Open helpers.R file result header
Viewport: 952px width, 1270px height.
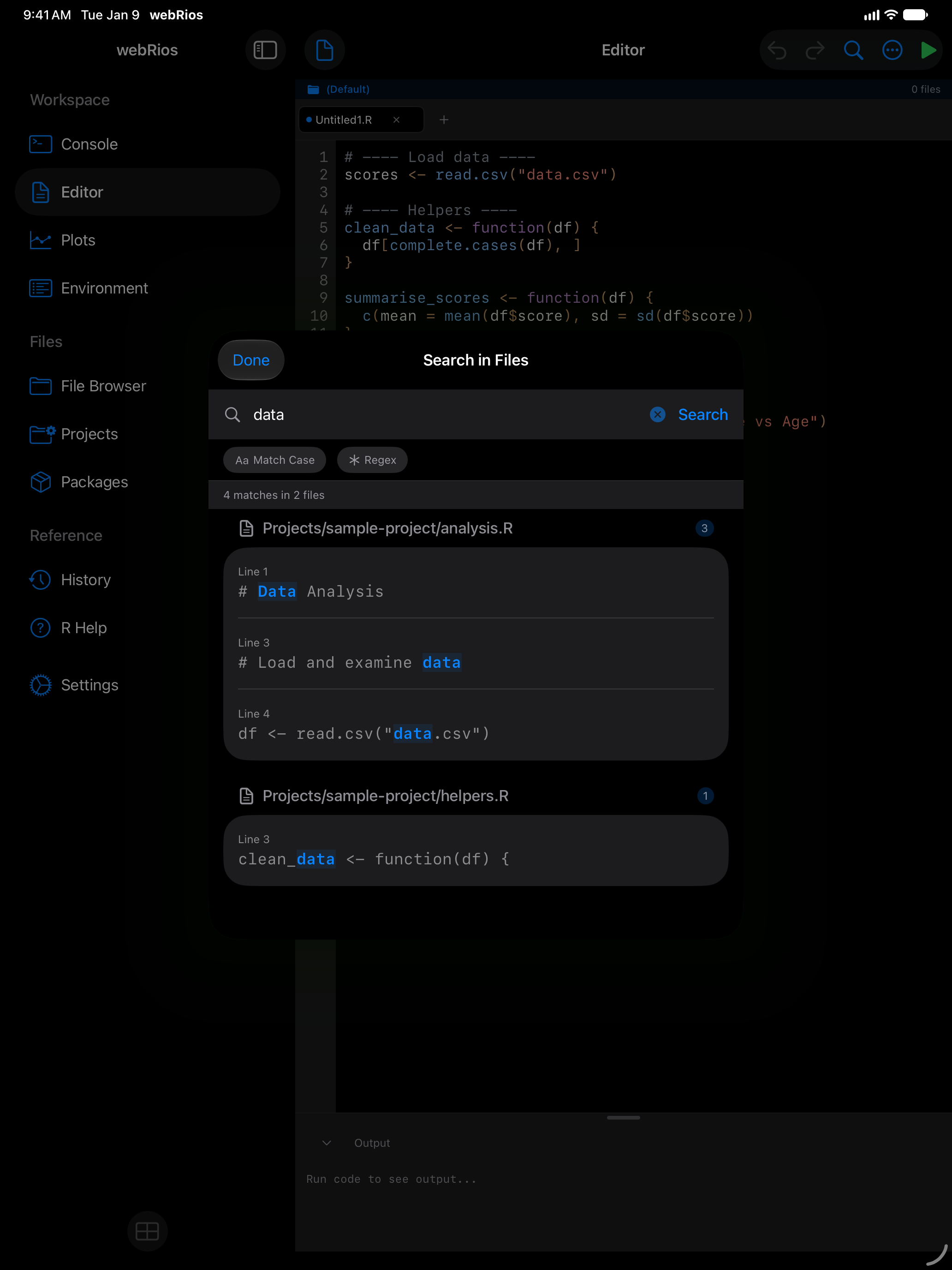pyautogui.click(x=476, y=796)
